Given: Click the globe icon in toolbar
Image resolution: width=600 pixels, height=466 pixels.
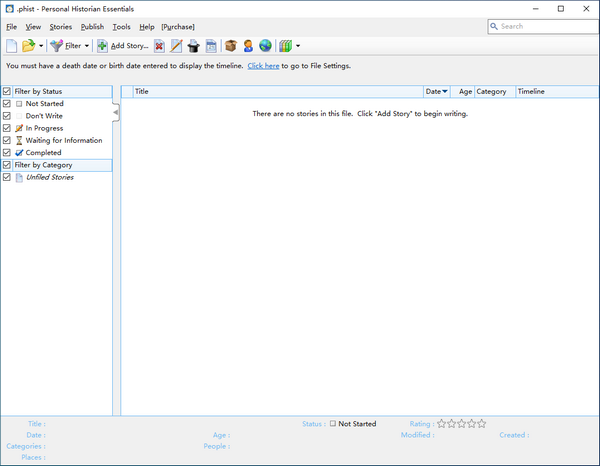Looking at the screenshot, I should point(265,46).
